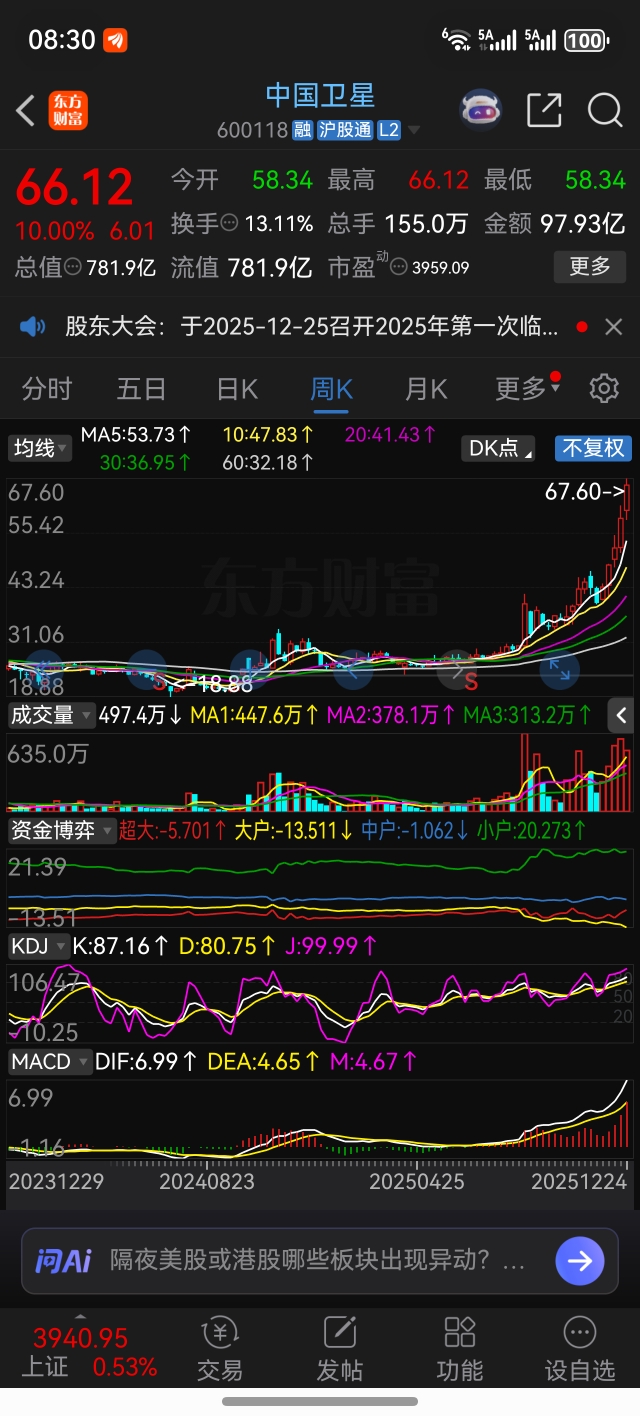Send the 问AI query with the arrow button
640x1416 pixels.
point(580,1261)
